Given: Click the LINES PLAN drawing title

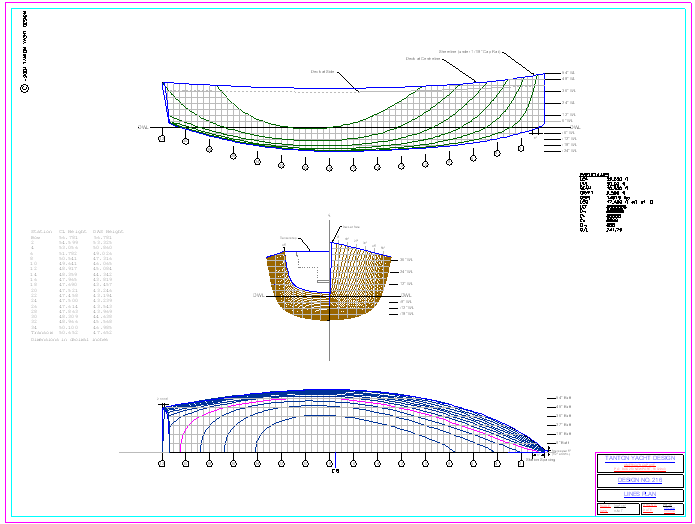Looking at the screenshot, I should click(640, 494).
